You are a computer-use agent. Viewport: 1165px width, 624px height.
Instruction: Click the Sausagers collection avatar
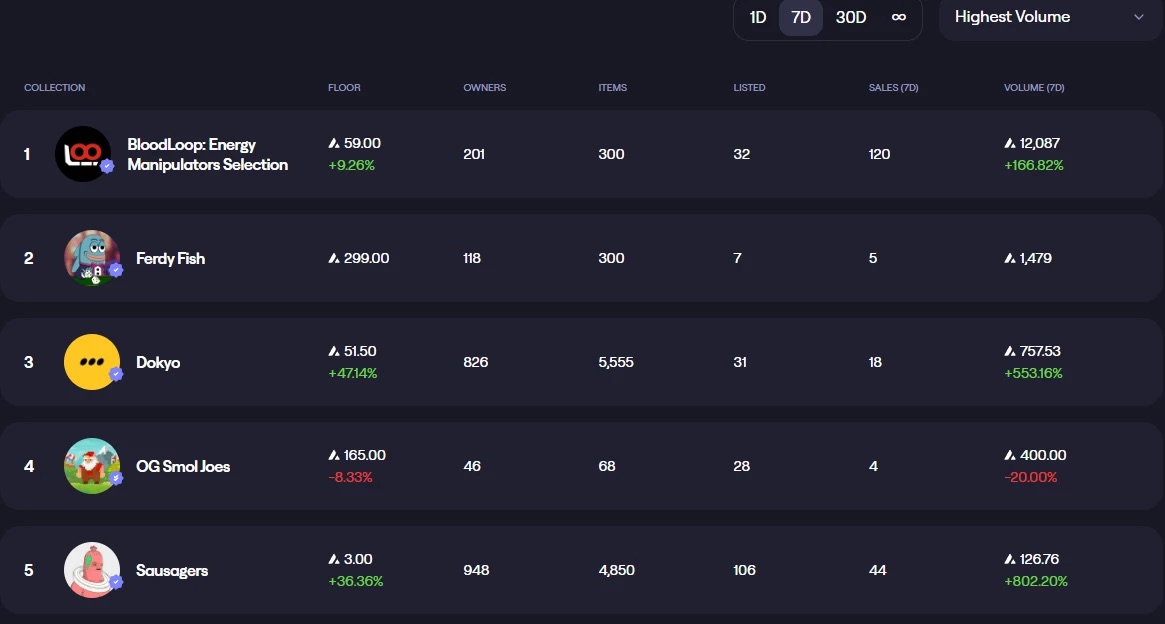(x=92, y=570)
